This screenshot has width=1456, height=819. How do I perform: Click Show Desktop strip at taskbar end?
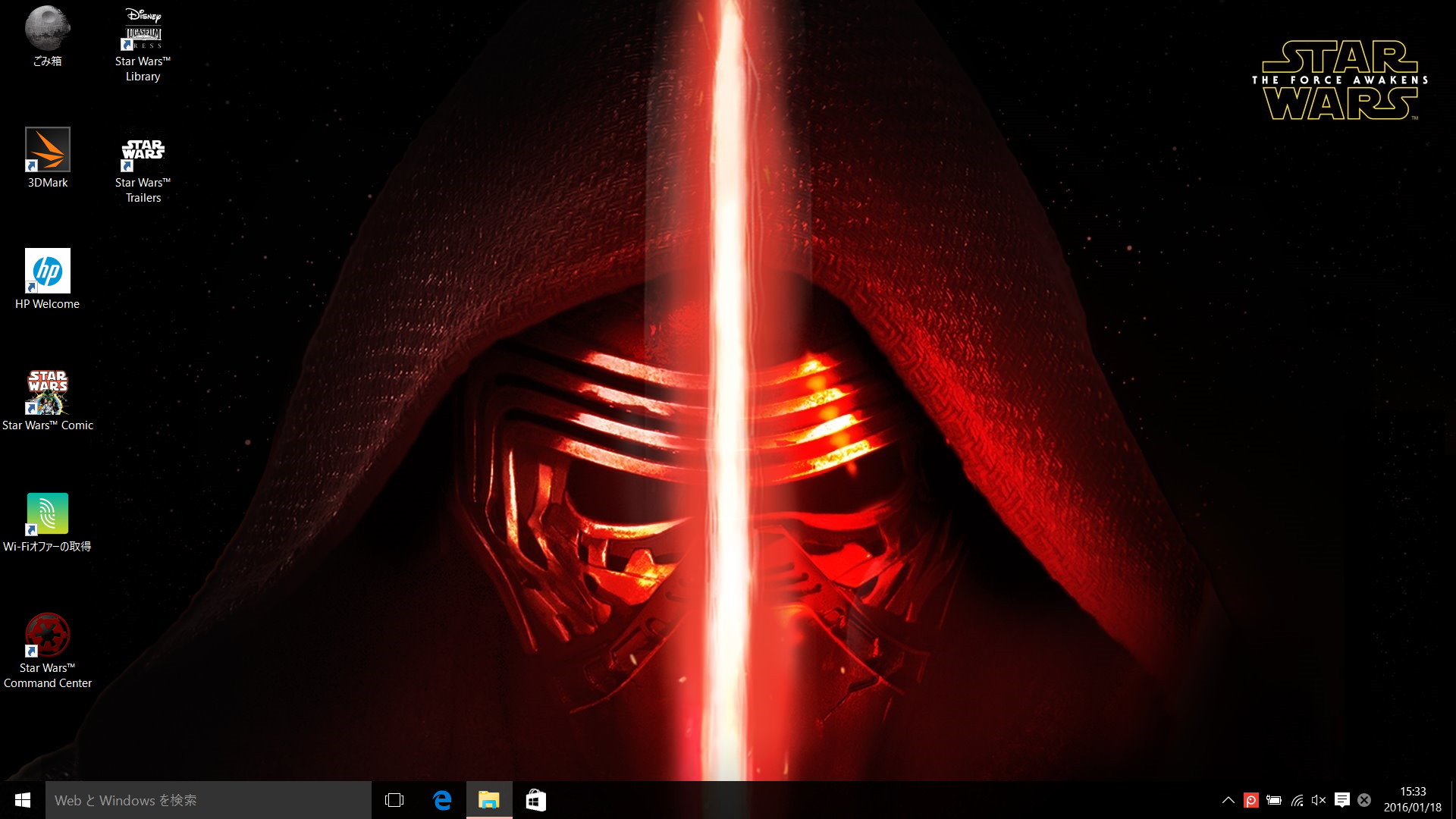1453,800
